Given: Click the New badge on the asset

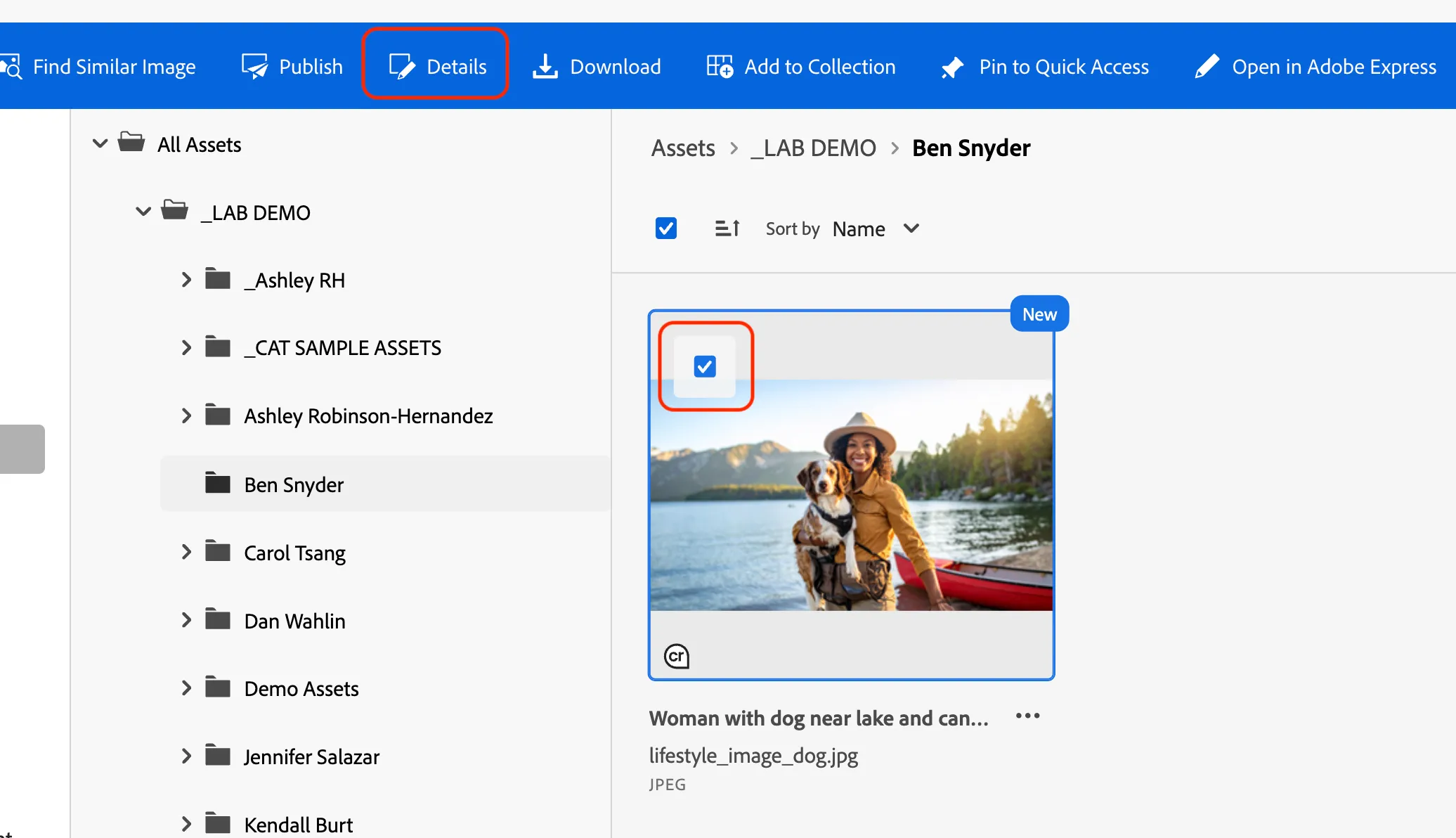Looking at the screenshot, I should pos(1039,314).
